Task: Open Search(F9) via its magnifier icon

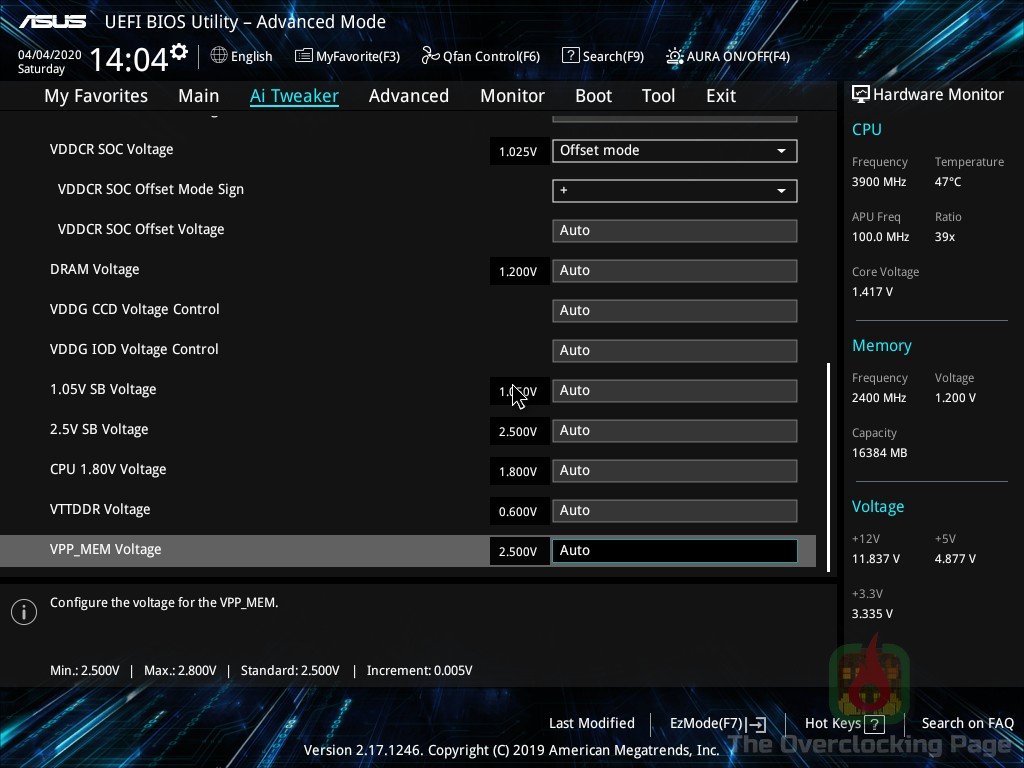Action: (570, 56)
